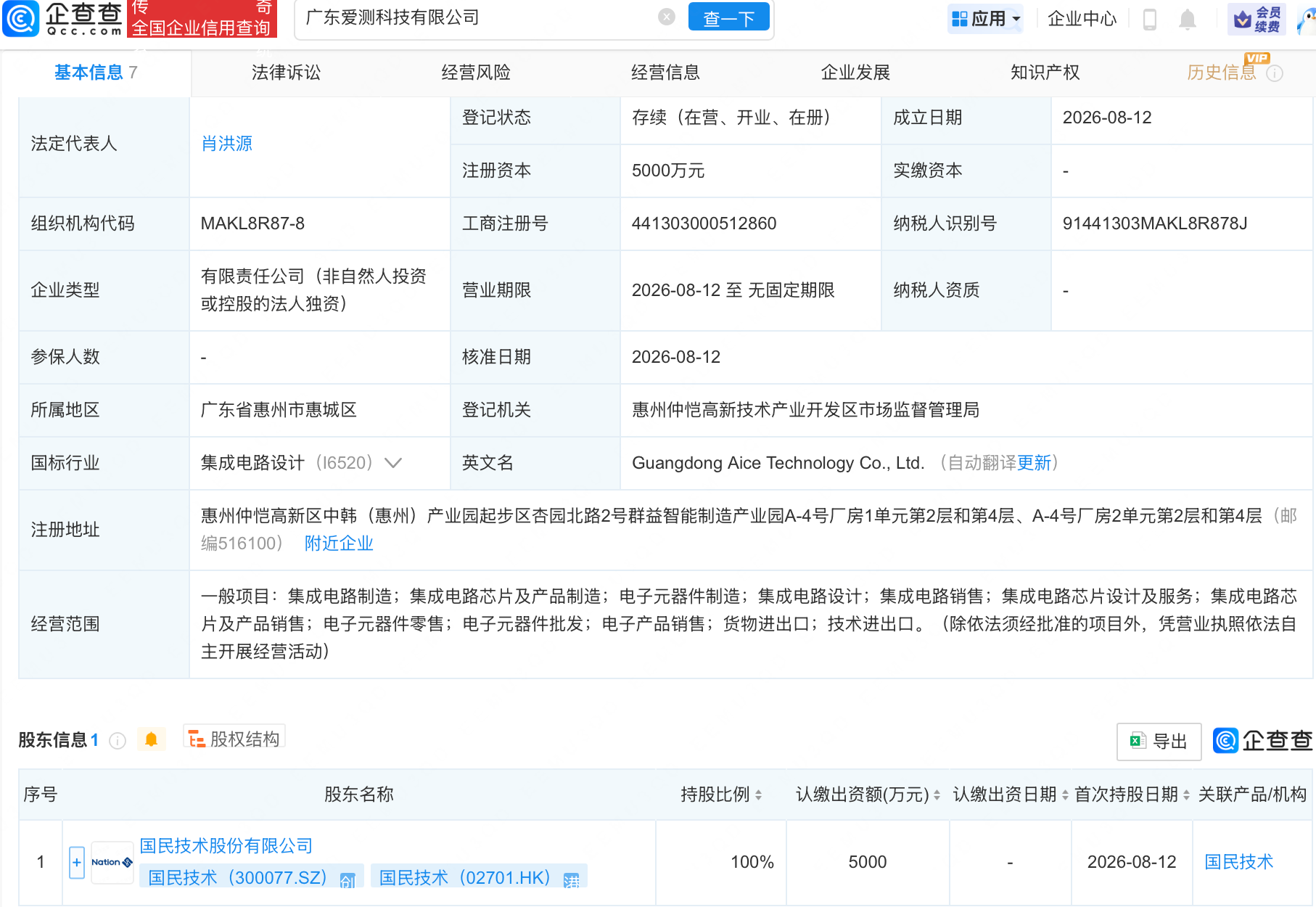Click the English name Guangdong Aice Technology

click(x=778, y=463)
